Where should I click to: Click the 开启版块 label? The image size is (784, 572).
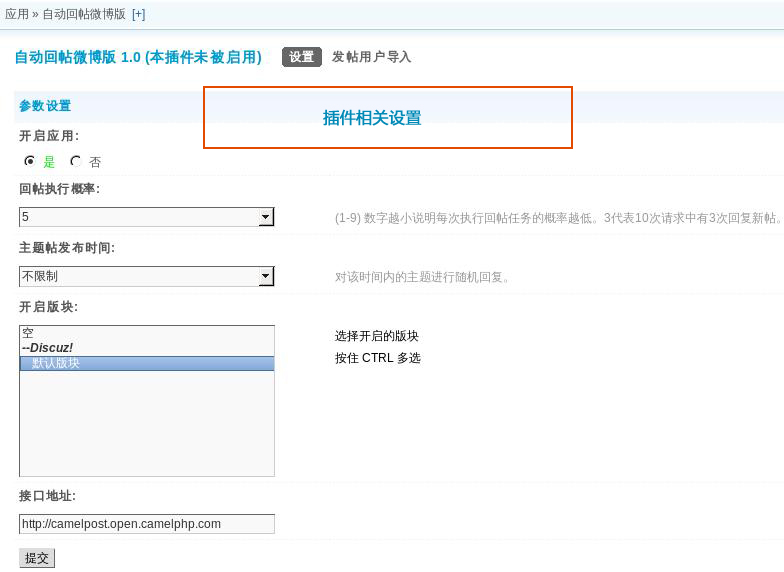pyautogui.click(x=48, y=306)
